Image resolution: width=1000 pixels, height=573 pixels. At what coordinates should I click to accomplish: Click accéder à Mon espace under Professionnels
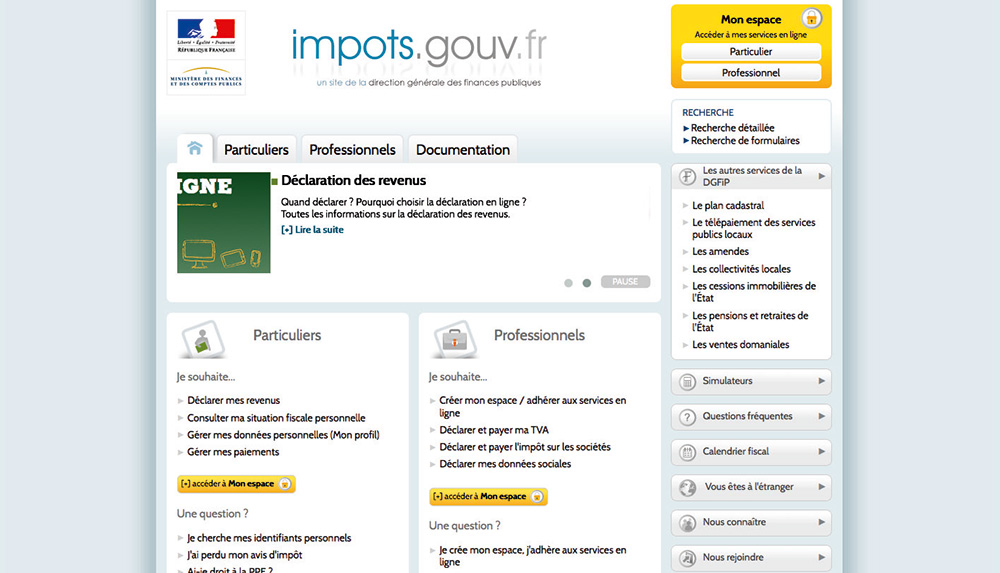488,496
